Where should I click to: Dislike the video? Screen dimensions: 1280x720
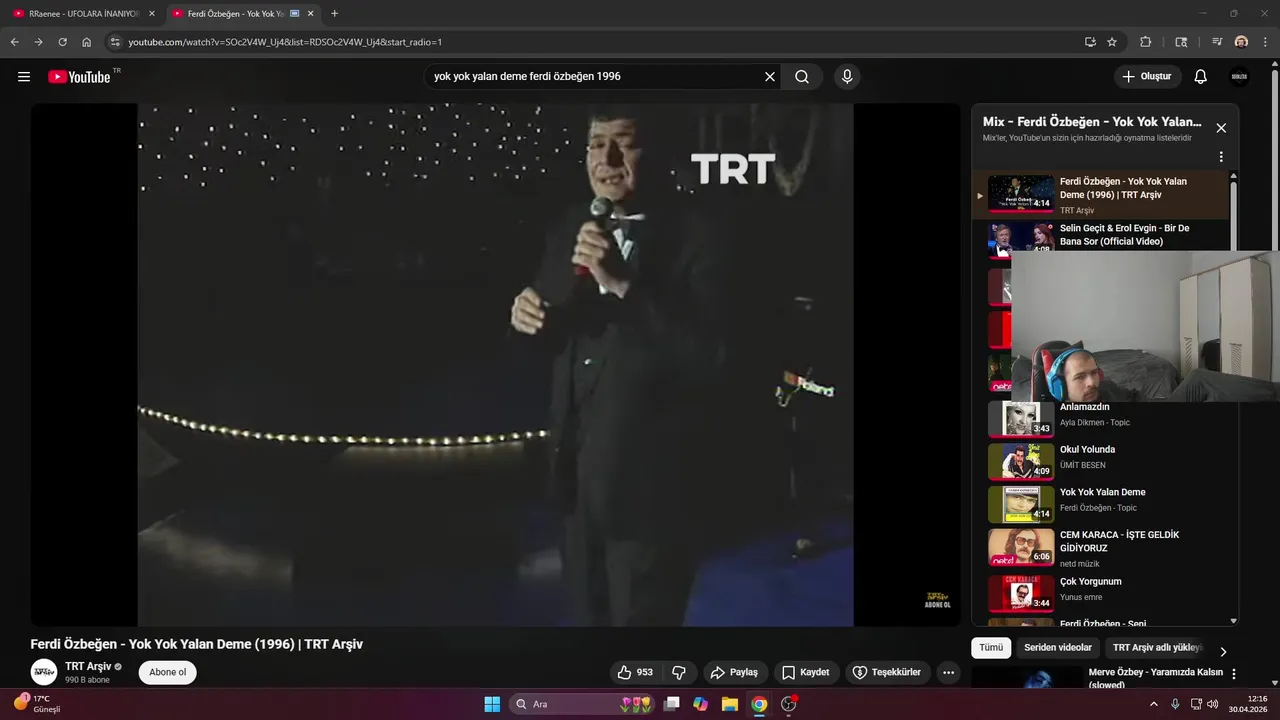pos(679,672)
